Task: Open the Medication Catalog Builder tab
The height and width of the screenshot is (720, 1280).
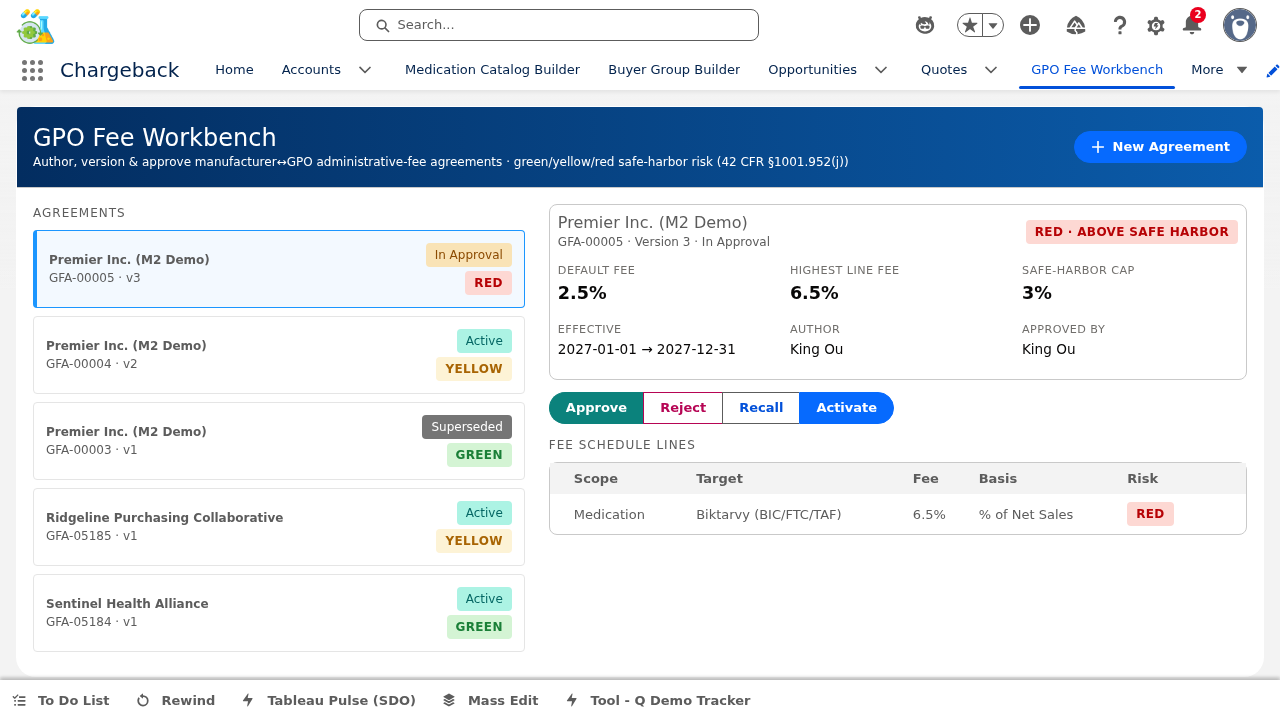Action: (492, 69)
